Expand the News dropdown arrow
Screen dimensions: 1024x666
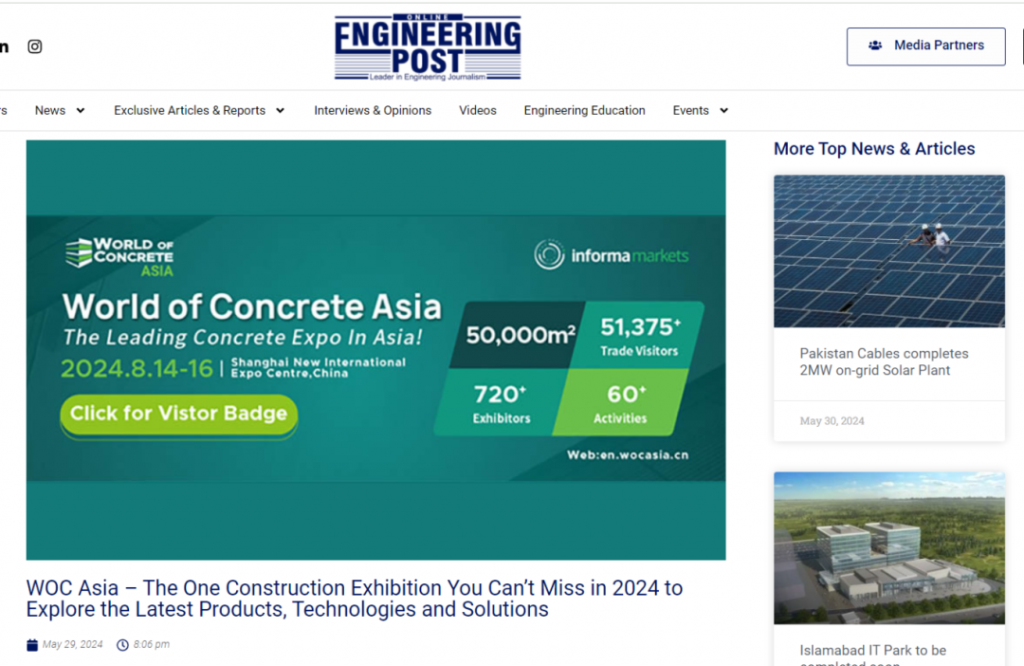80,111
